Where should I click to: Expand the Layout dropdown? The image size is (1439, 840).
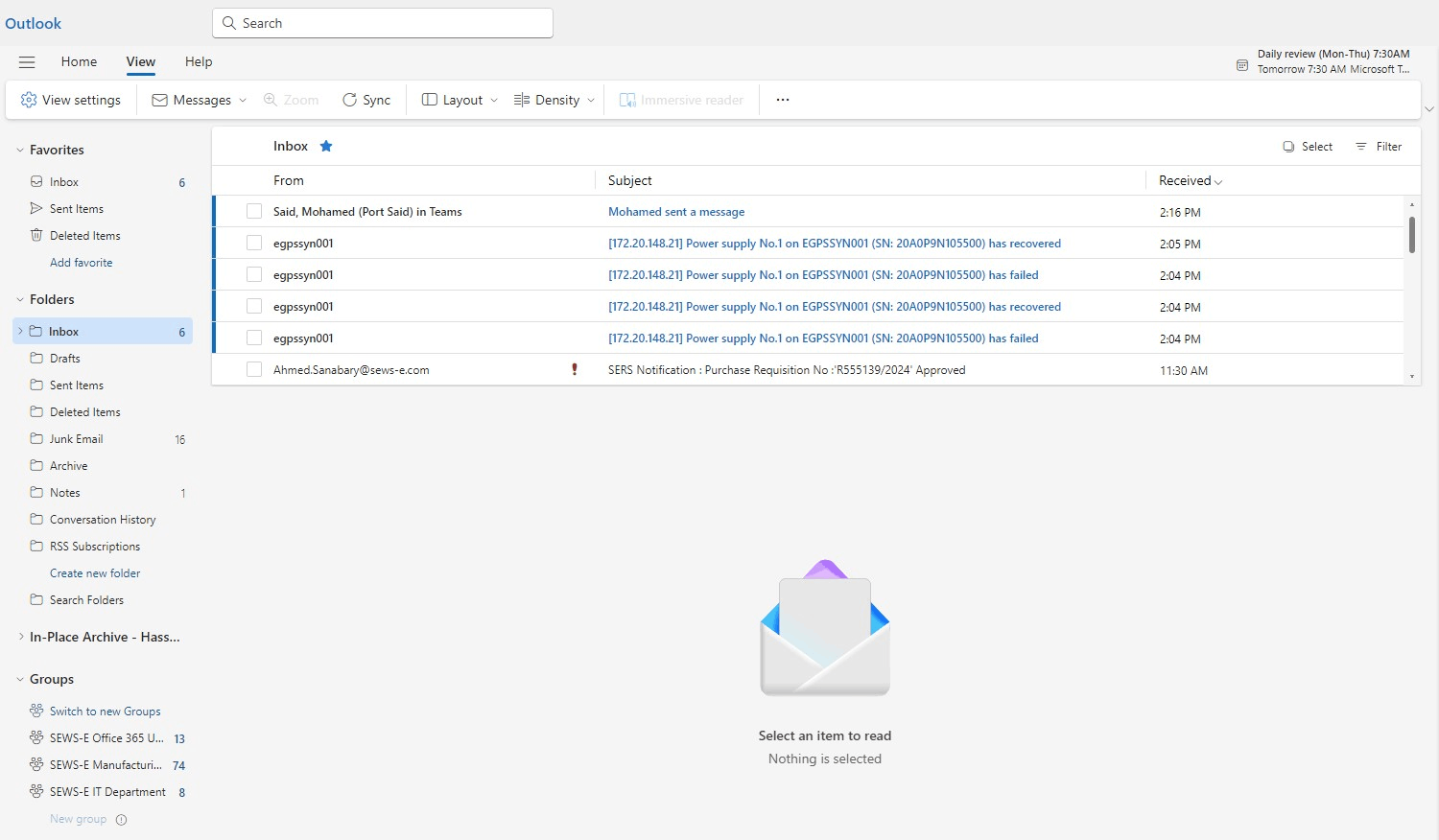click(x=458, y=99)
